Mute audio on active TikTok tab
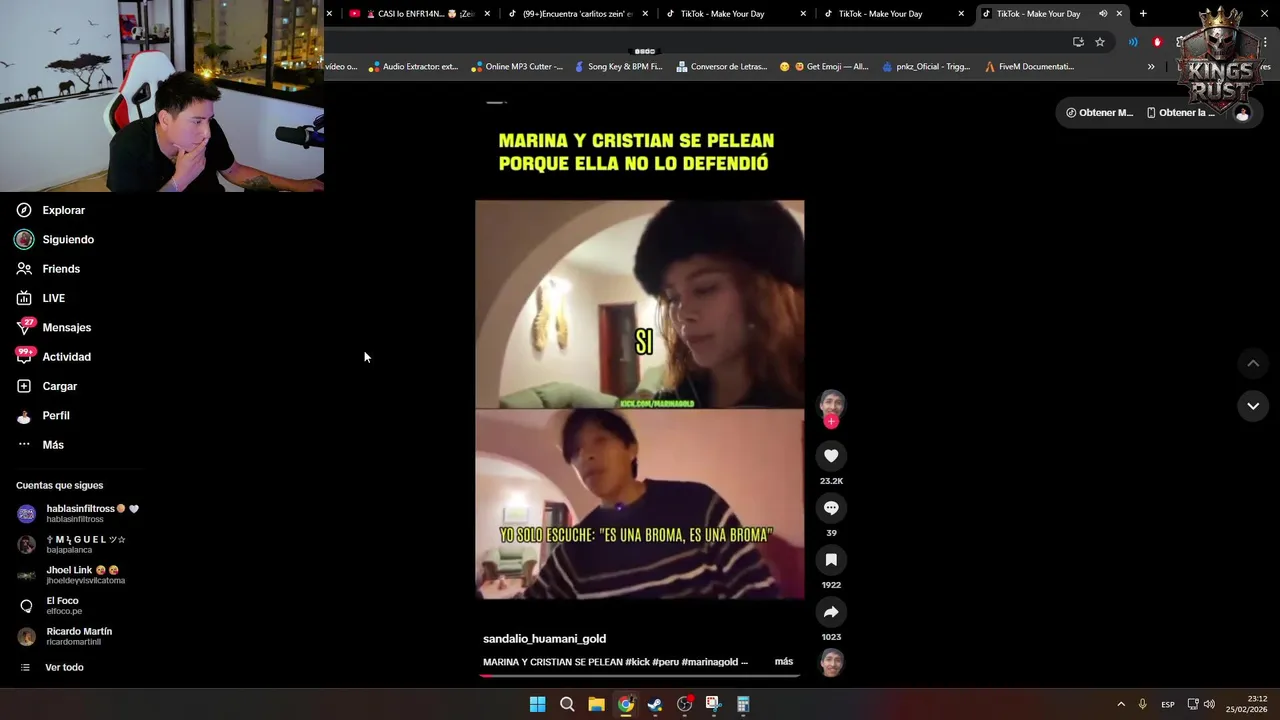Image resolution: width=1280 pixels, height=720 pixels. pos(1103,14)
